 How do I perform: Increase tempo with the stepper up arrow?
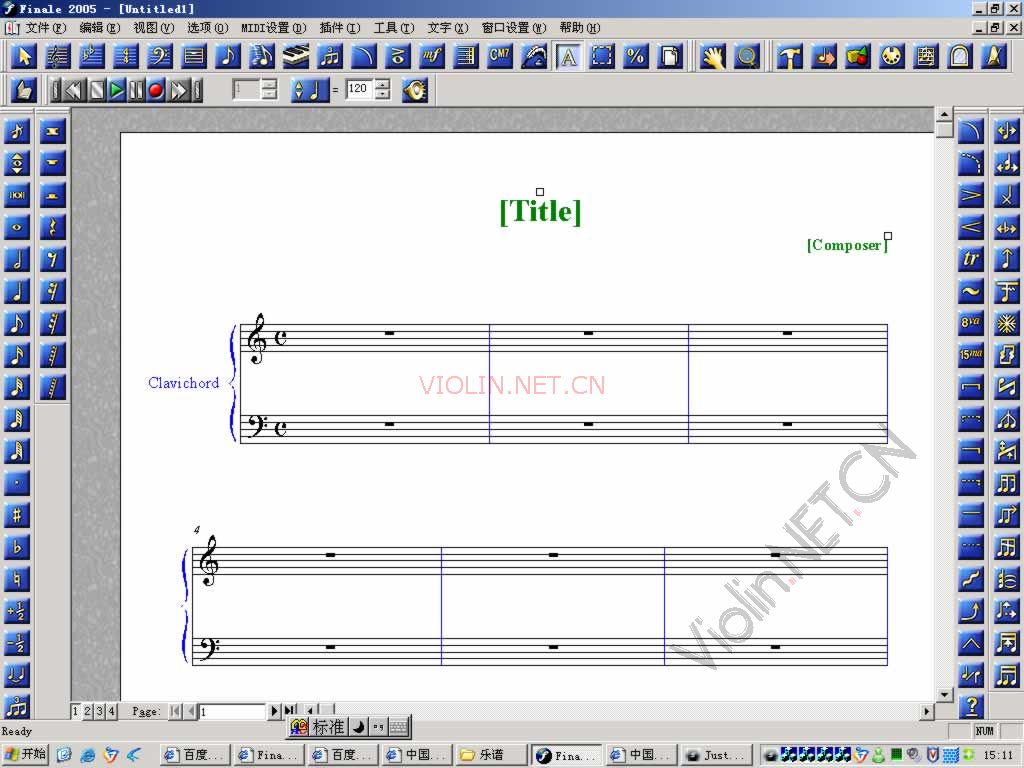[383, 84]
